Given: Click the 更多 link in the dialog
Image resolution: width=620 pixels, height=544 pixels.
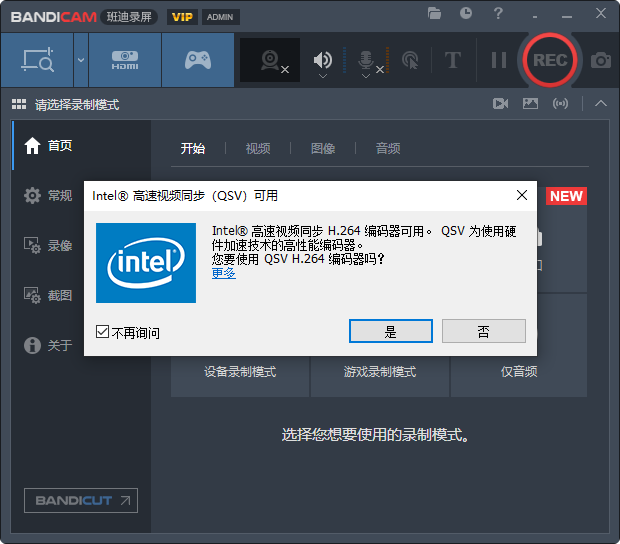Looking at the screenshot, I should [224, 272].
